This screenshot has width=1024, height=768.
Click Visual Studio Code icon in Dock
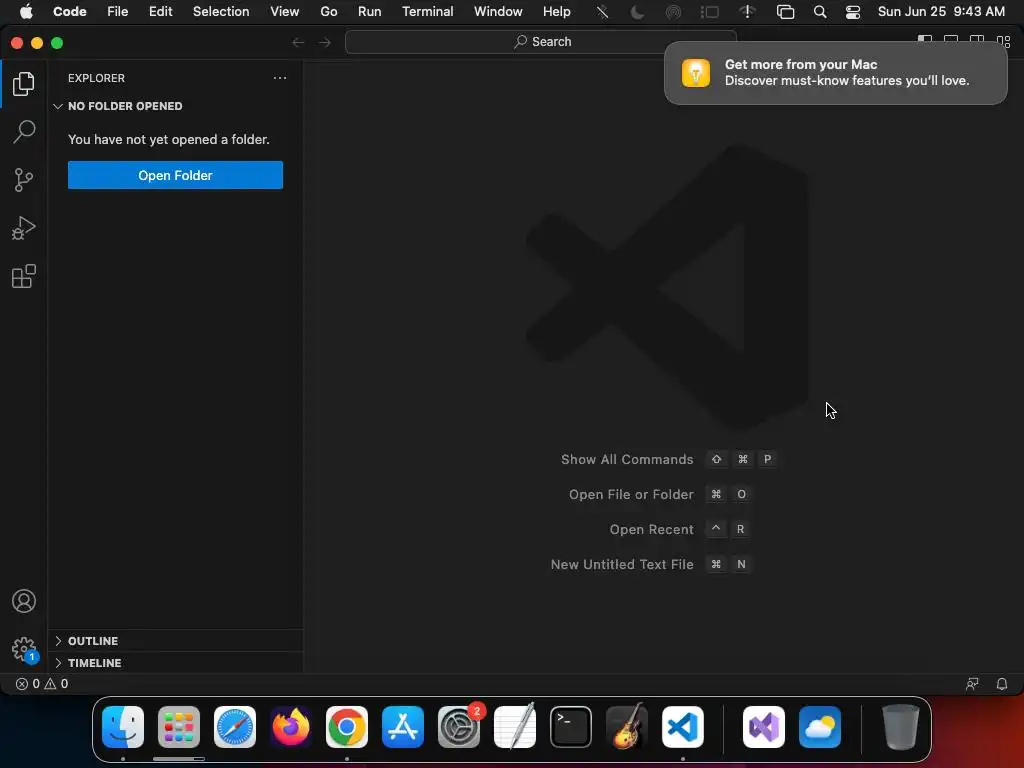tap(683, 727)
